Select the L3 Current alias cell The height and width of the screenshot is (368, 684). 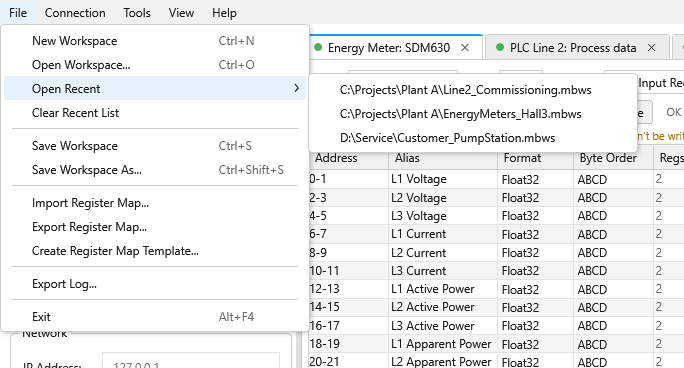443,271
